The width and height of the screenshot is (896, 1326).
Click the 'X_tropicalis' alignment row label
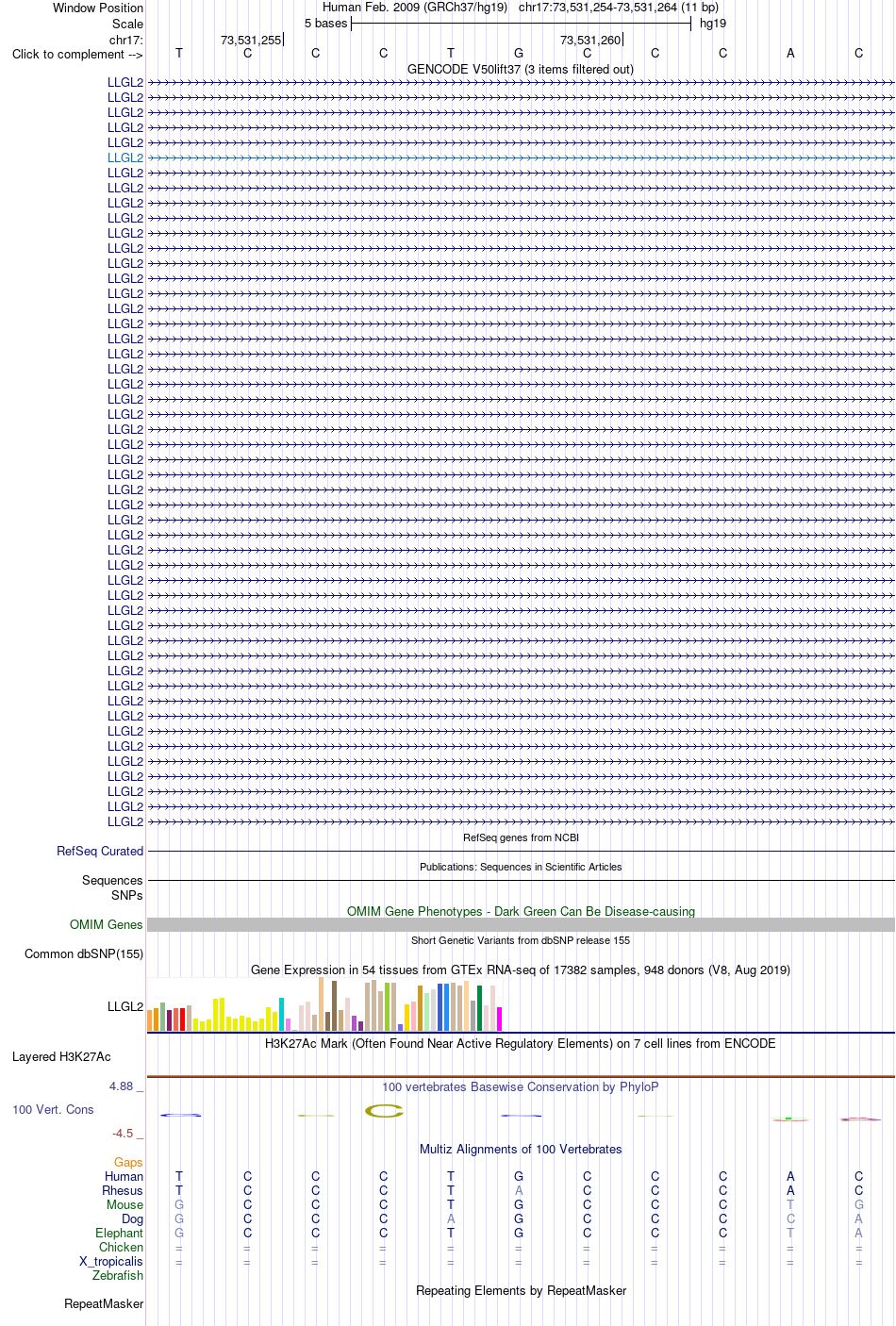point(111,1261)
